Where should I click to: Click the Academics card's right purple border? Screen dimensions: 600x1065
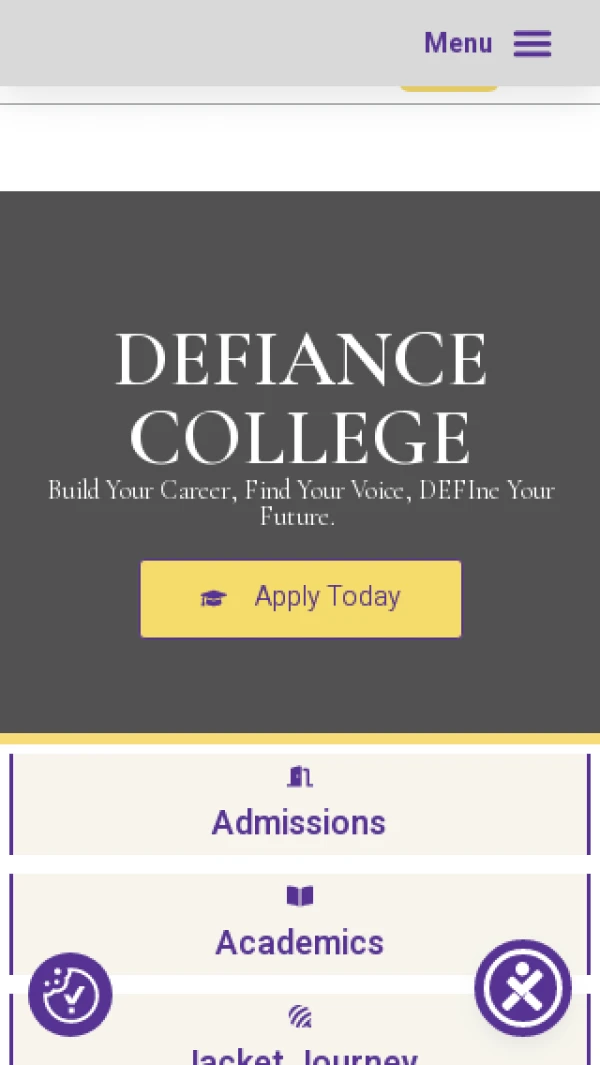(x=588, y=924)
